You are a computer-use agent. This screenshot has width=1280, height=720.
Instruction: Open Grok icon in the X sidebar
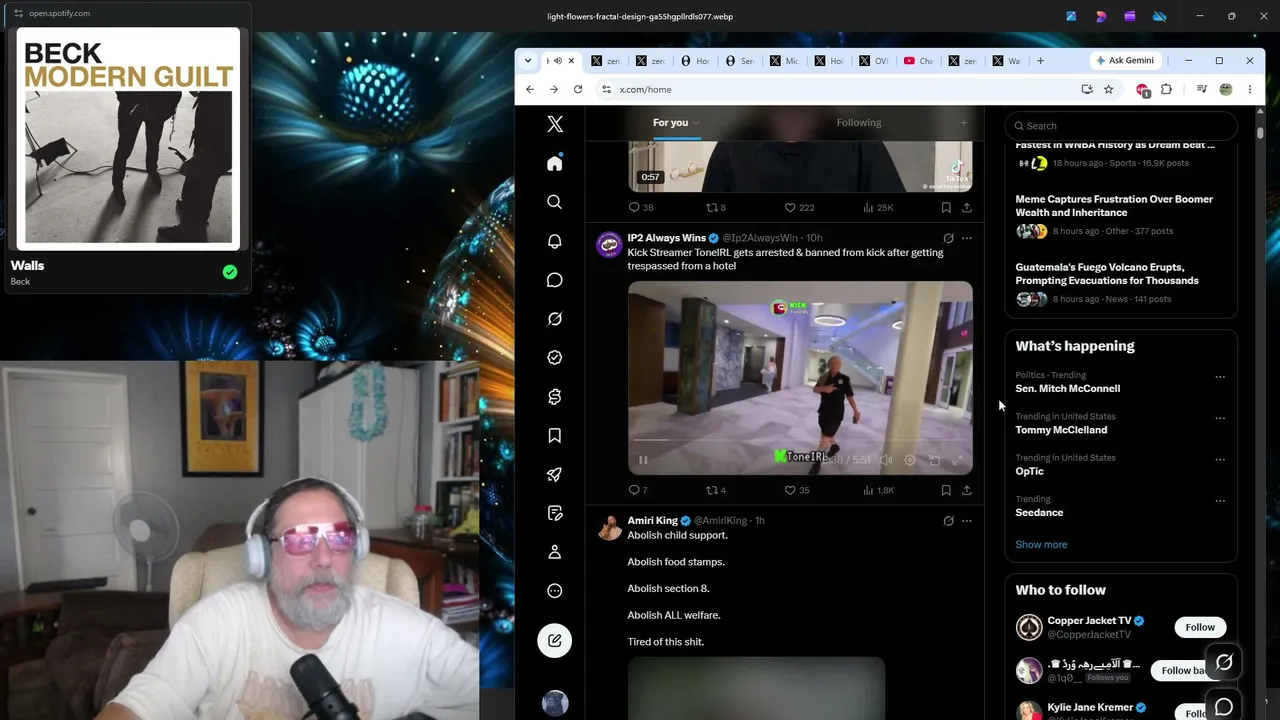point(555,319)
